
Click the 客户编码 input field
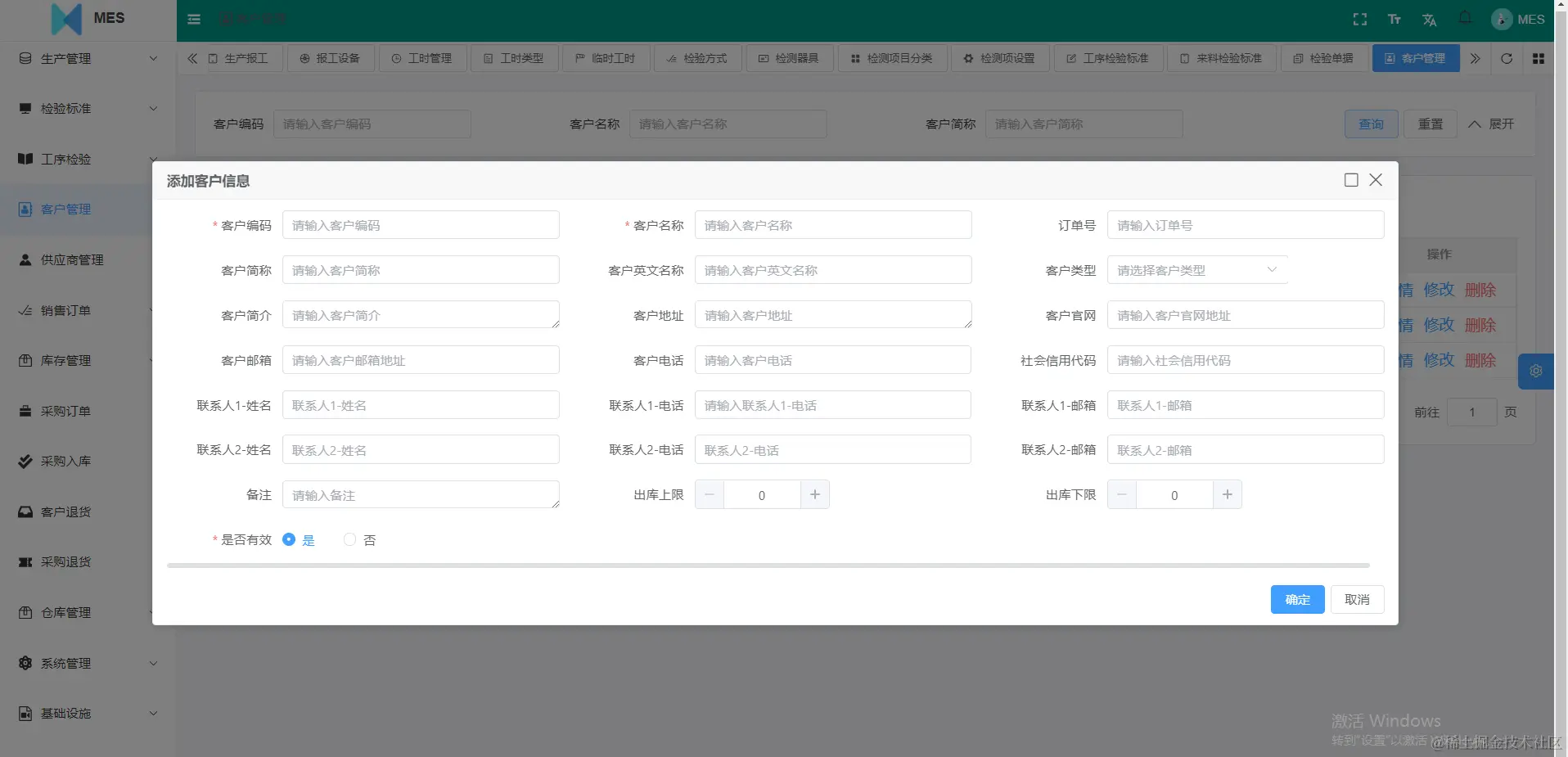click(421, 224)
